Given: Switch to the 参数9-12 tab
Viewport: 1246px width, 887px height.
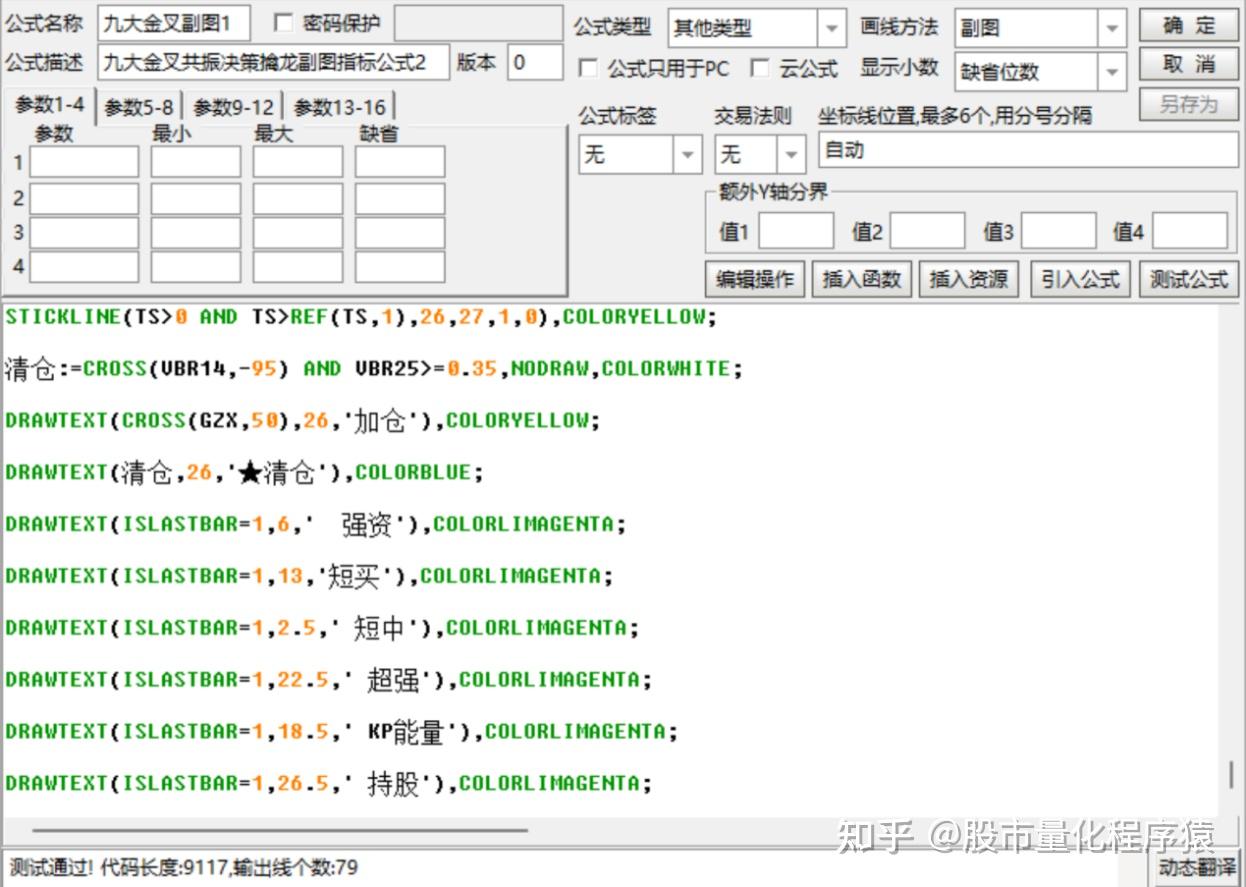Looking at the screenshot, I should (233, 108).
